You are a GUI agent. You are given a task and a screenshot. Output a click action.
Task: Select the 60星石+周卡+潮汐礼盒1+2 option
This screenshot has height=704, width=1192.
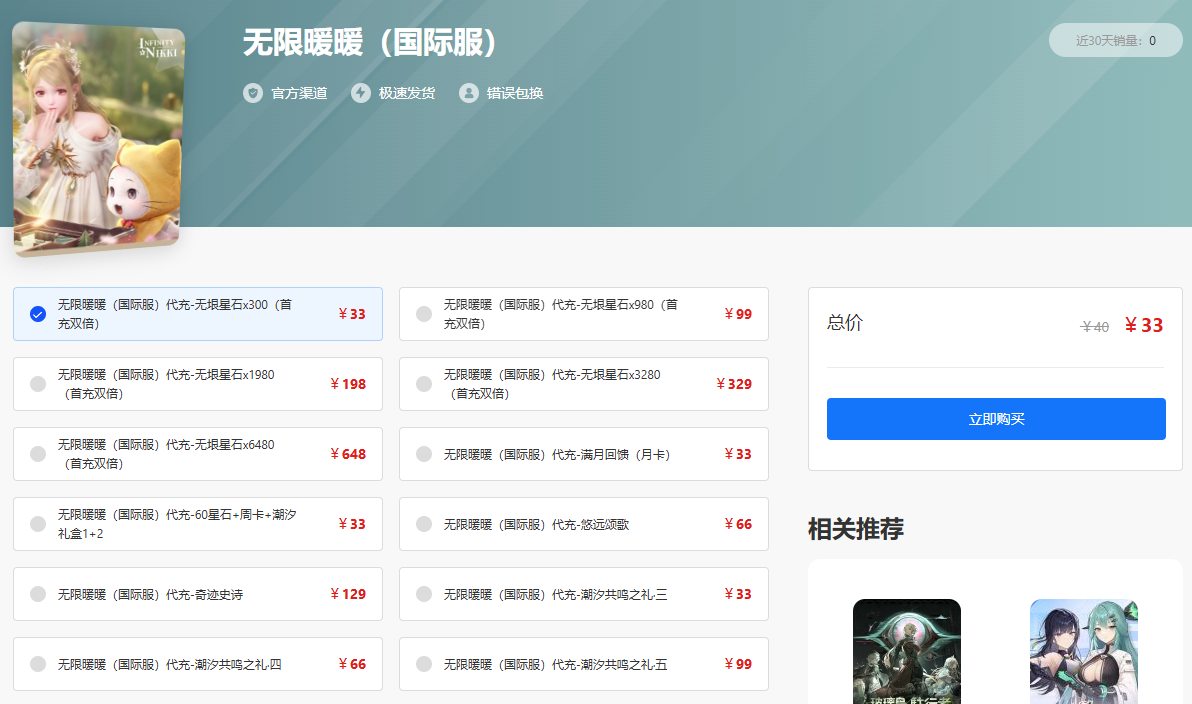pyautogui.click(x=198, y=524)
